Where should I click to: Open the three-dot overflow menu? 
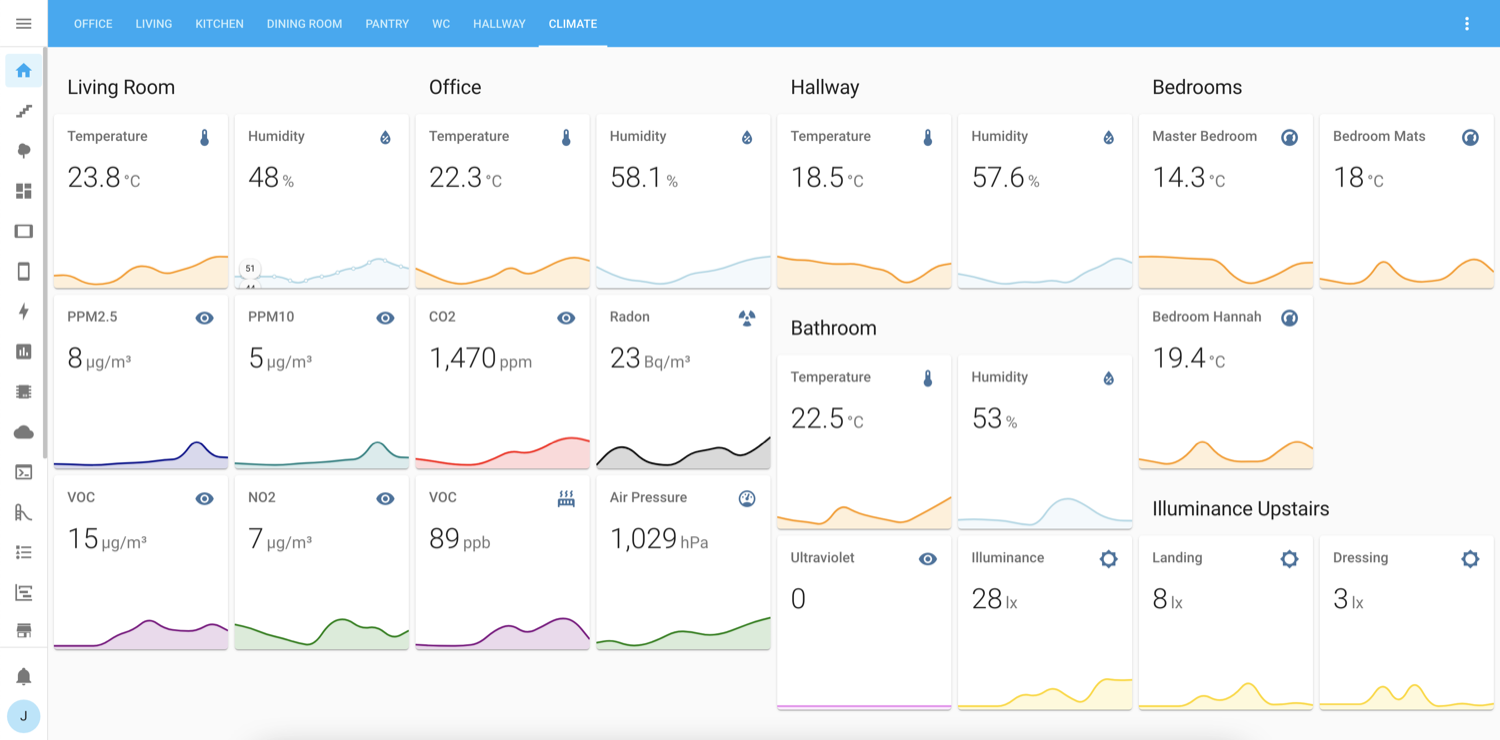coord(1467,24)
